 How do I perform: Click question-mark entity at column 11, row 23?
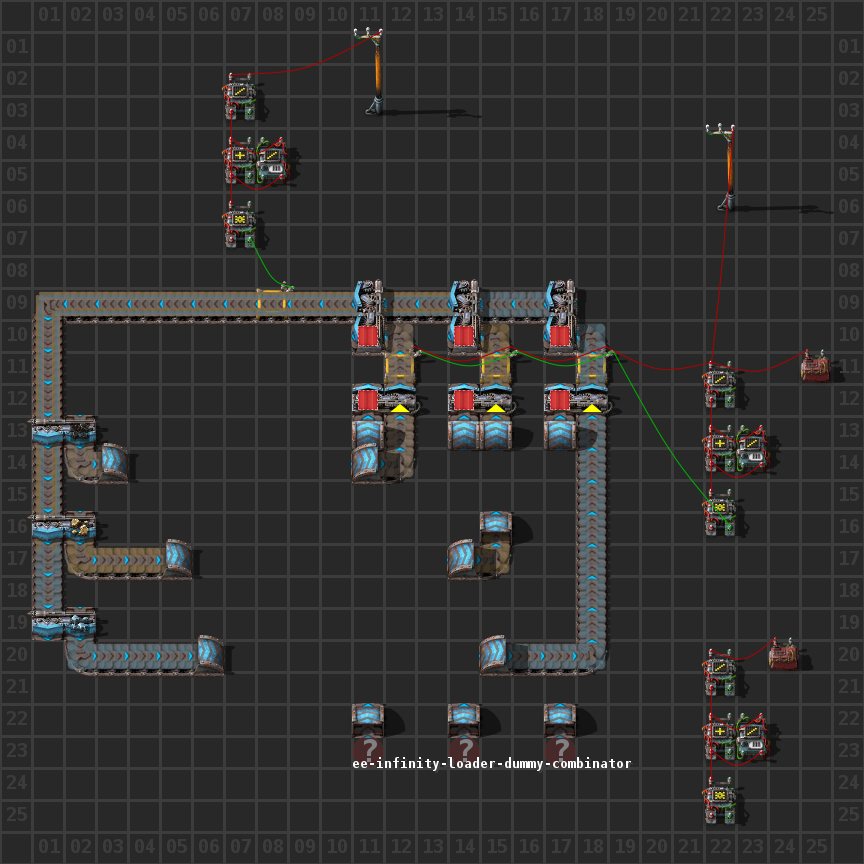click(x=368, y=748)
